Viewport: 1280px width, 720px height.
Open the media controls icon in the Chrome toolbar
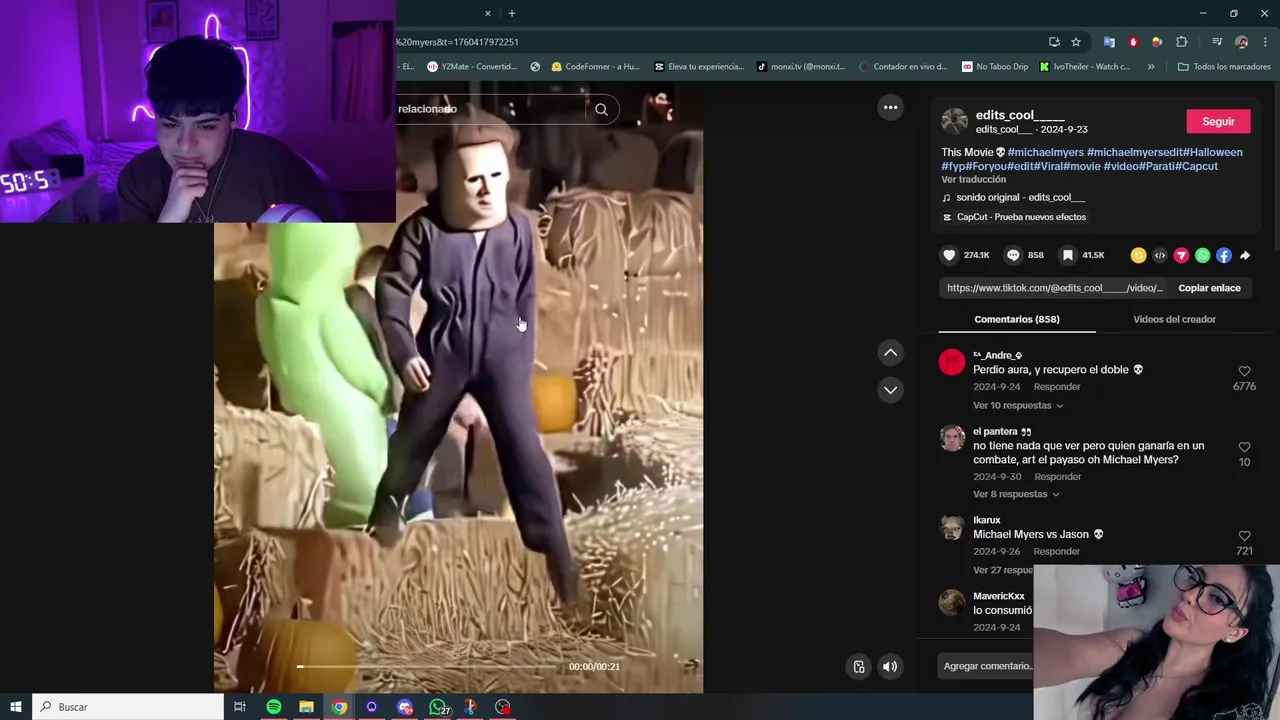click(1217, 42)
